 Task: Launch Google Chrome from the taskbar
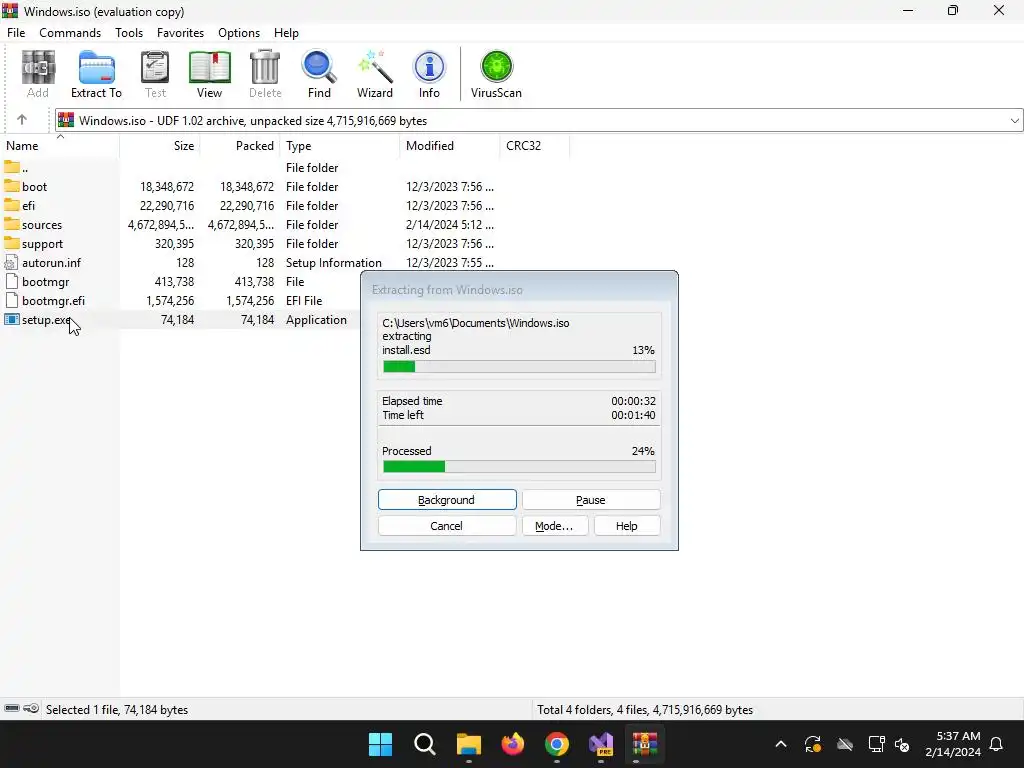556,744
